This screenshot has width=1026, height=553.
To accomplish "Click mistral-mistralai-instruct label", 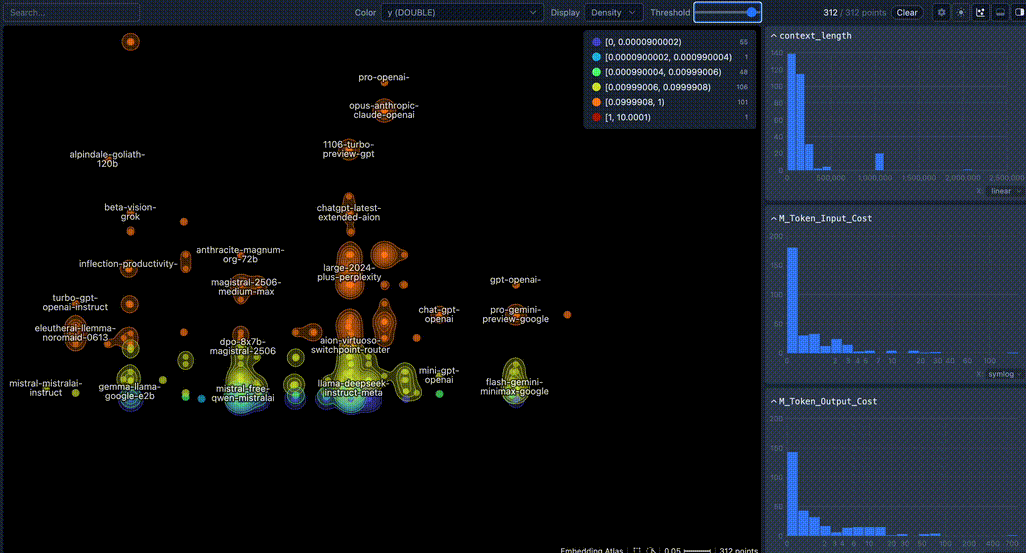I will (46, 388).
